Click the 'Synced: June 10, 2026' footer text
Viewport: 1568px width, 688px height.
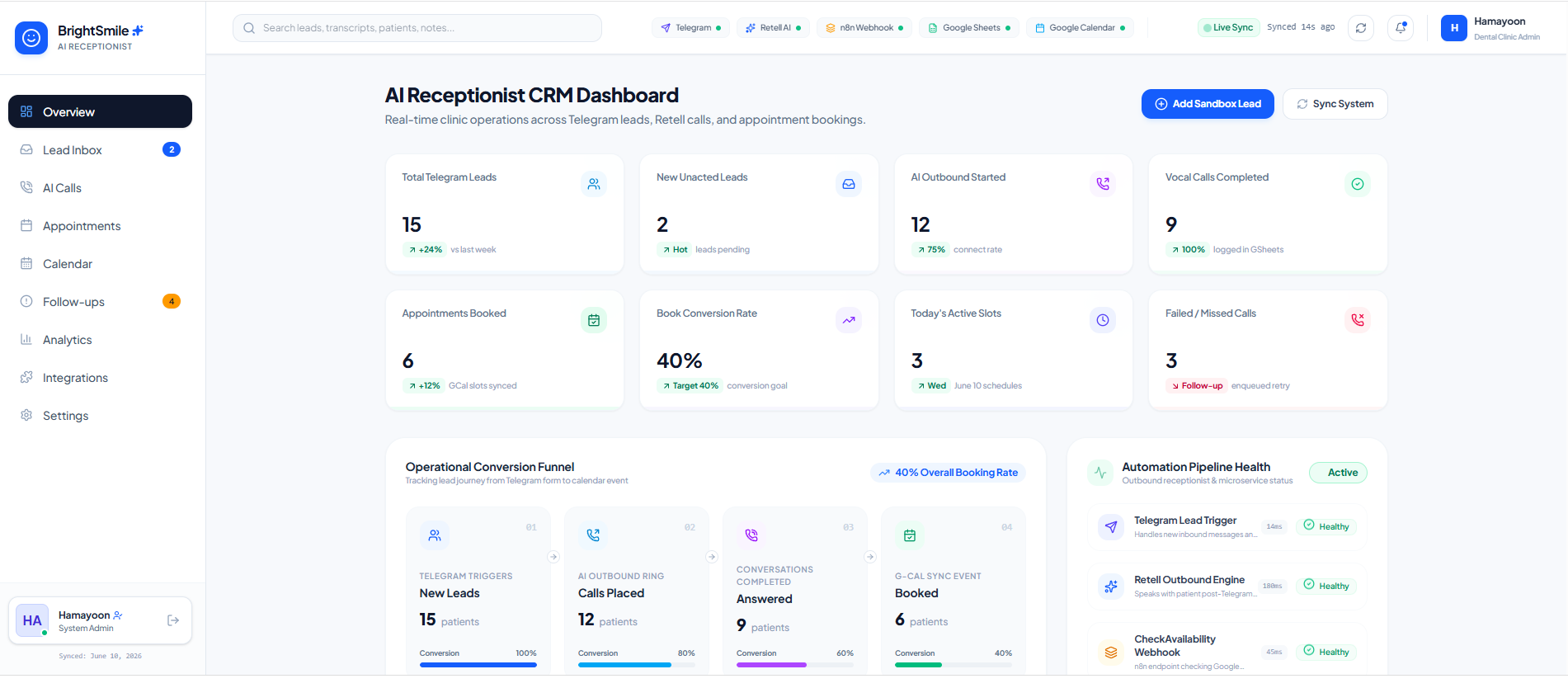coord(100,657)
